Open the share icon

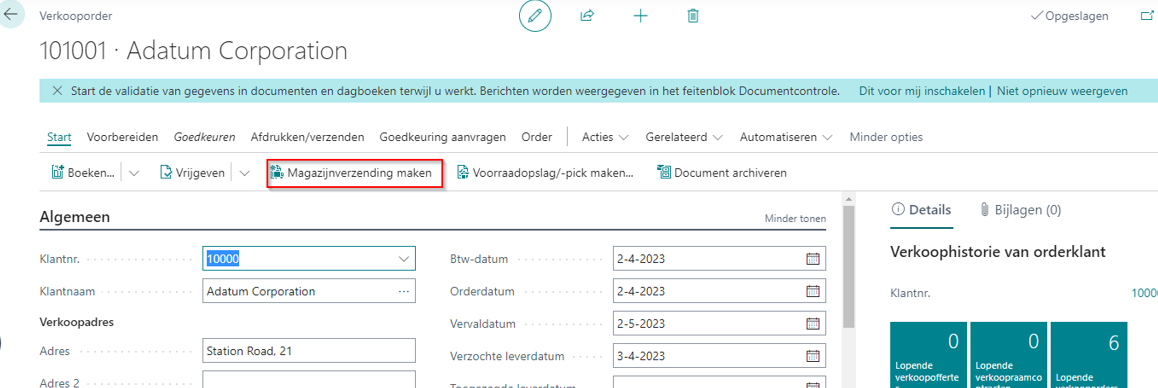588,16
